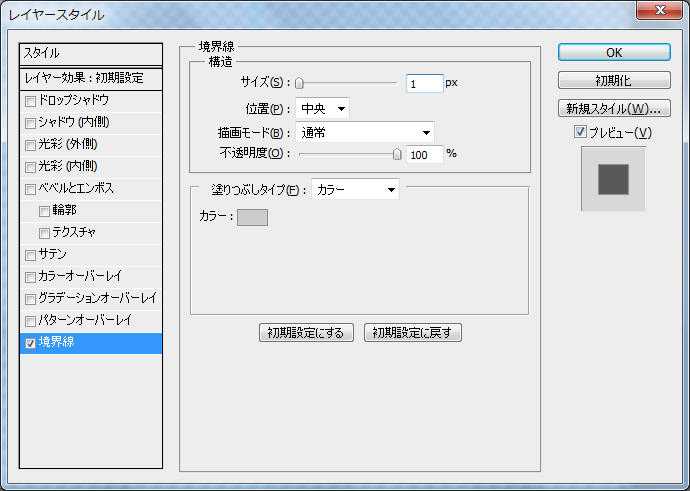Enable the ベベルとエンボス checkbox
Viewport: 690px width, 491px height.
click(30, 190)
